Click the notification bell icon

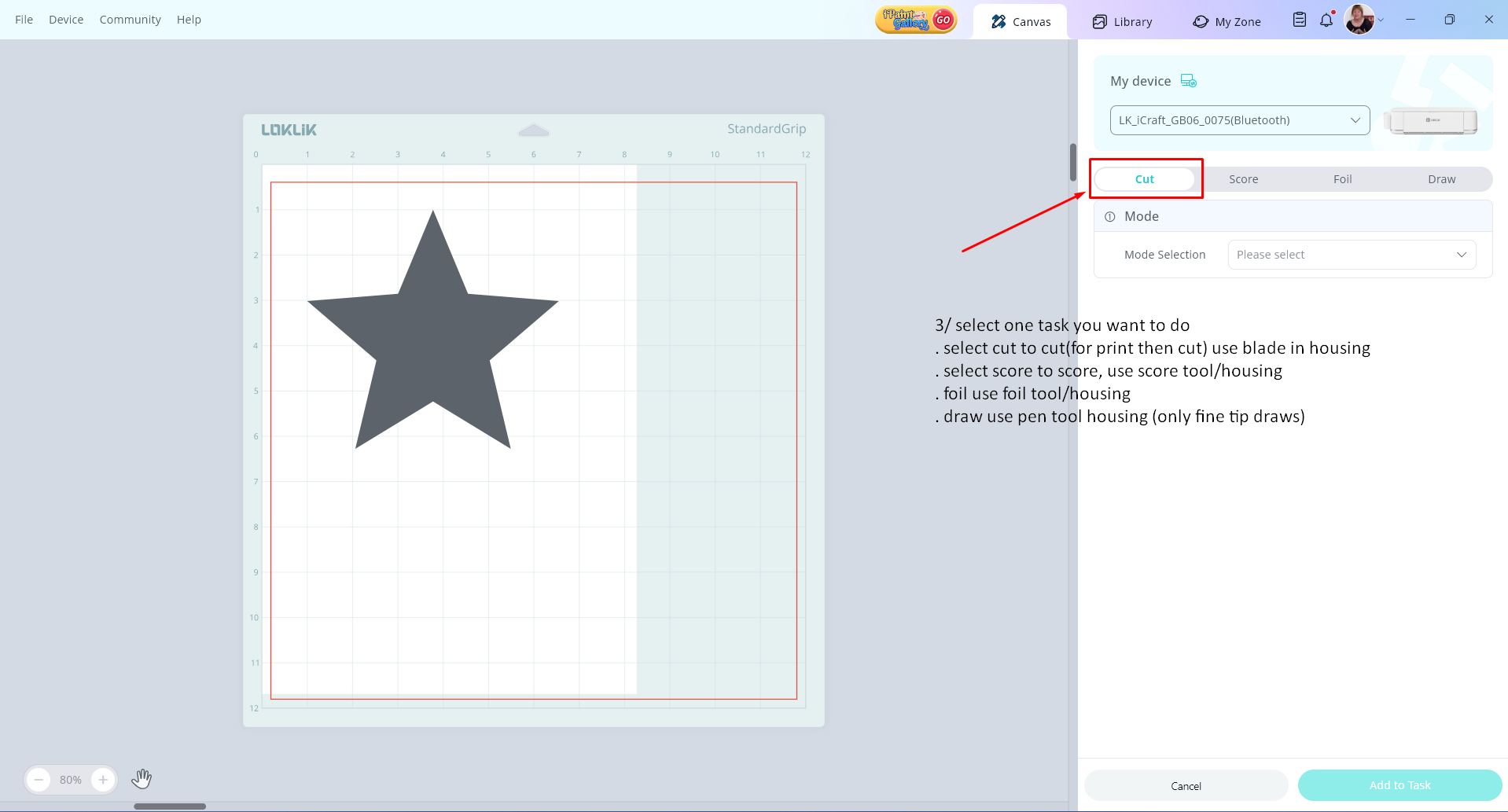[1326, 20]
